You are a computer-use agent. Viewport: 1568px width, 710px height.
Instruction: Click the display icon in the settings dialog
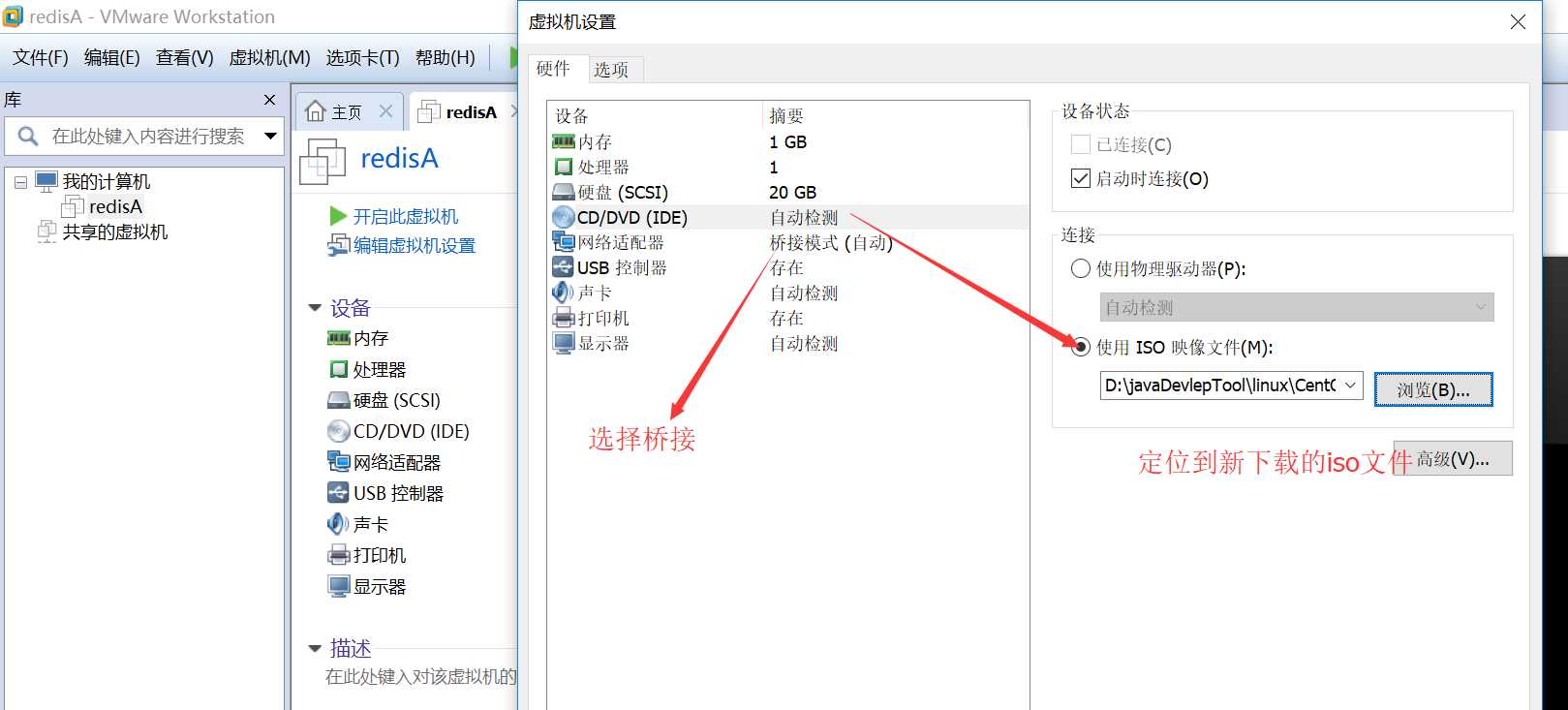(563, 343)
